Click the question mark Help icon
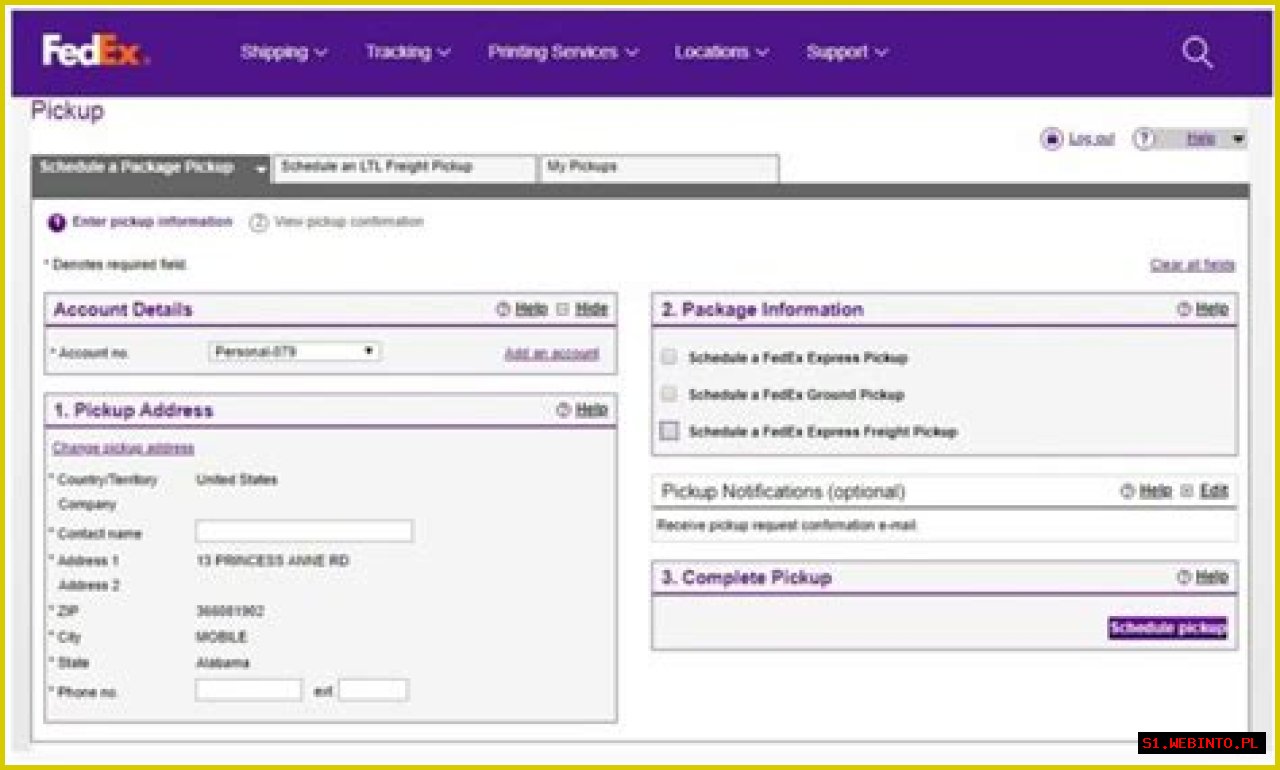Screen dimensions: 1280x770 (x=1143, y=140)
